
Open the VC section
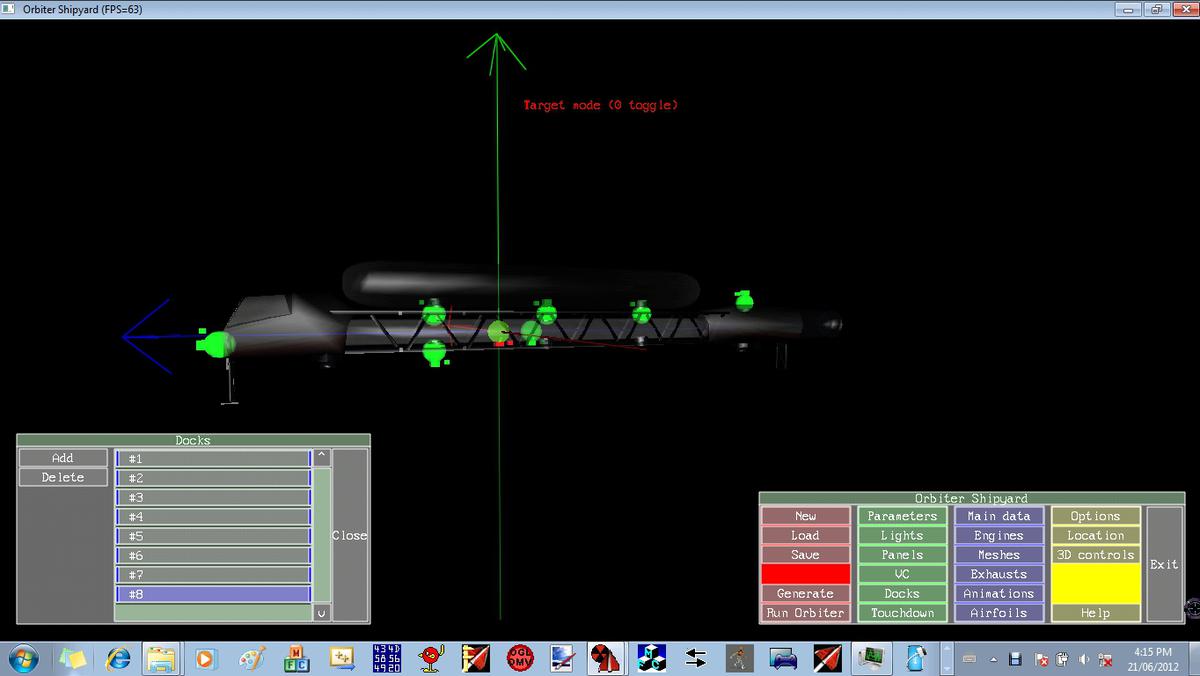pyautogui.click(x=902, y=574)
